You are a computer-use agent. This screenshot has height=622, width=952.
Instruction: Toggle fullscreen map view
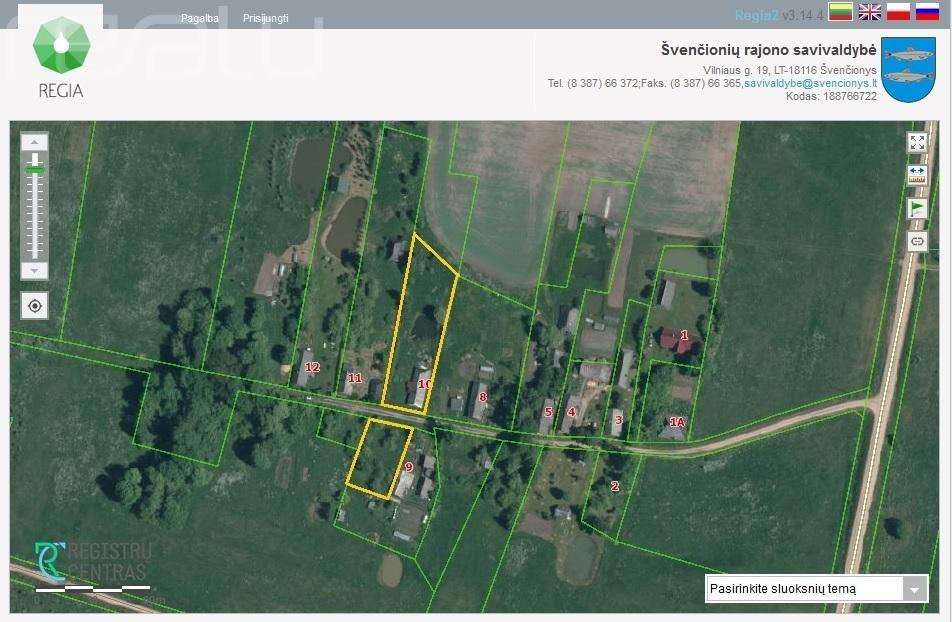tap(917, 142)
